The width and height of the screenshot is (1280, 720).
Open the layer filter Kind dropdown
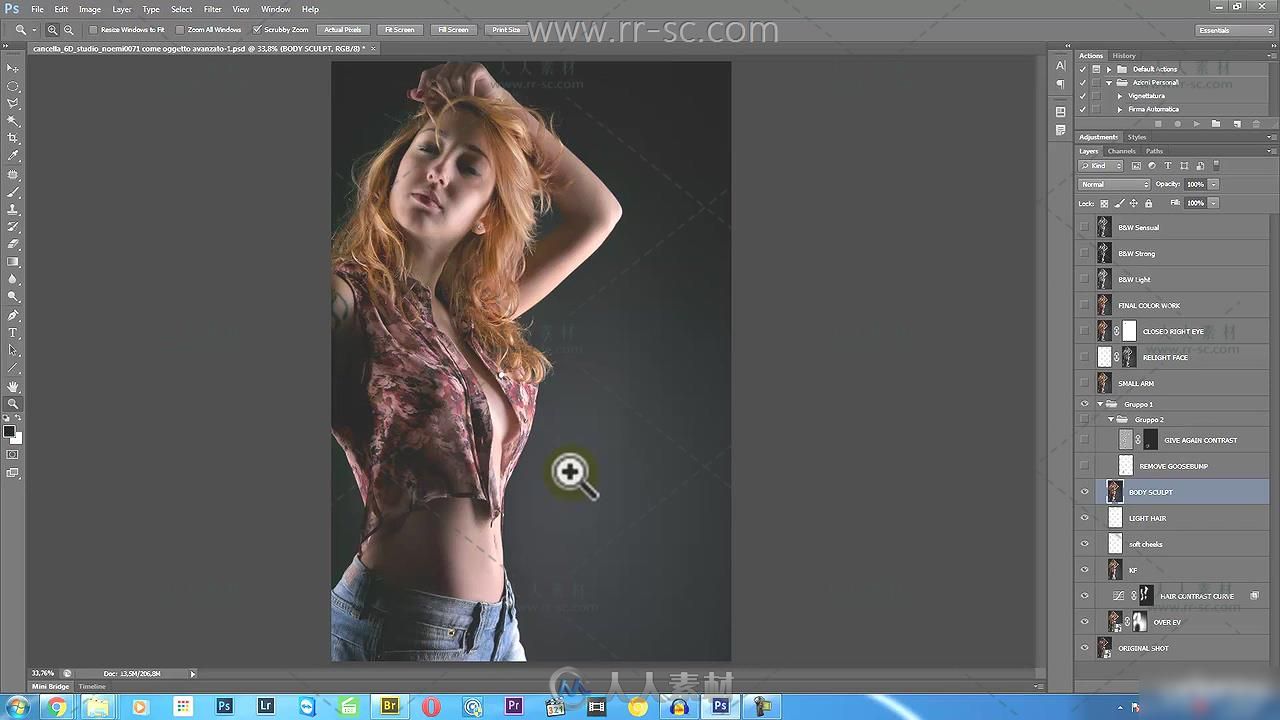[x=1102, y=166]
